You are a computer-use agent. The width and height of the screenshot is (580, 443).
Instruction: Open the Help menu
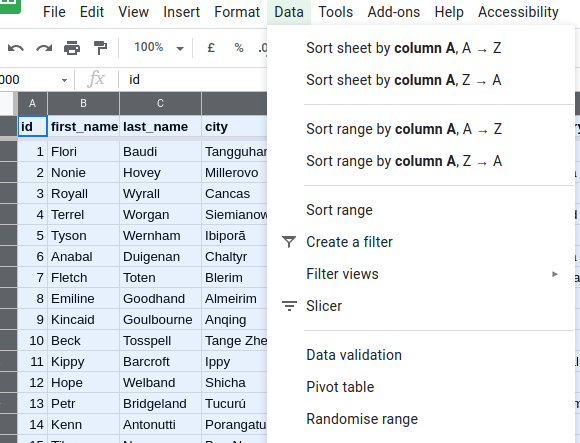(449, 12)
